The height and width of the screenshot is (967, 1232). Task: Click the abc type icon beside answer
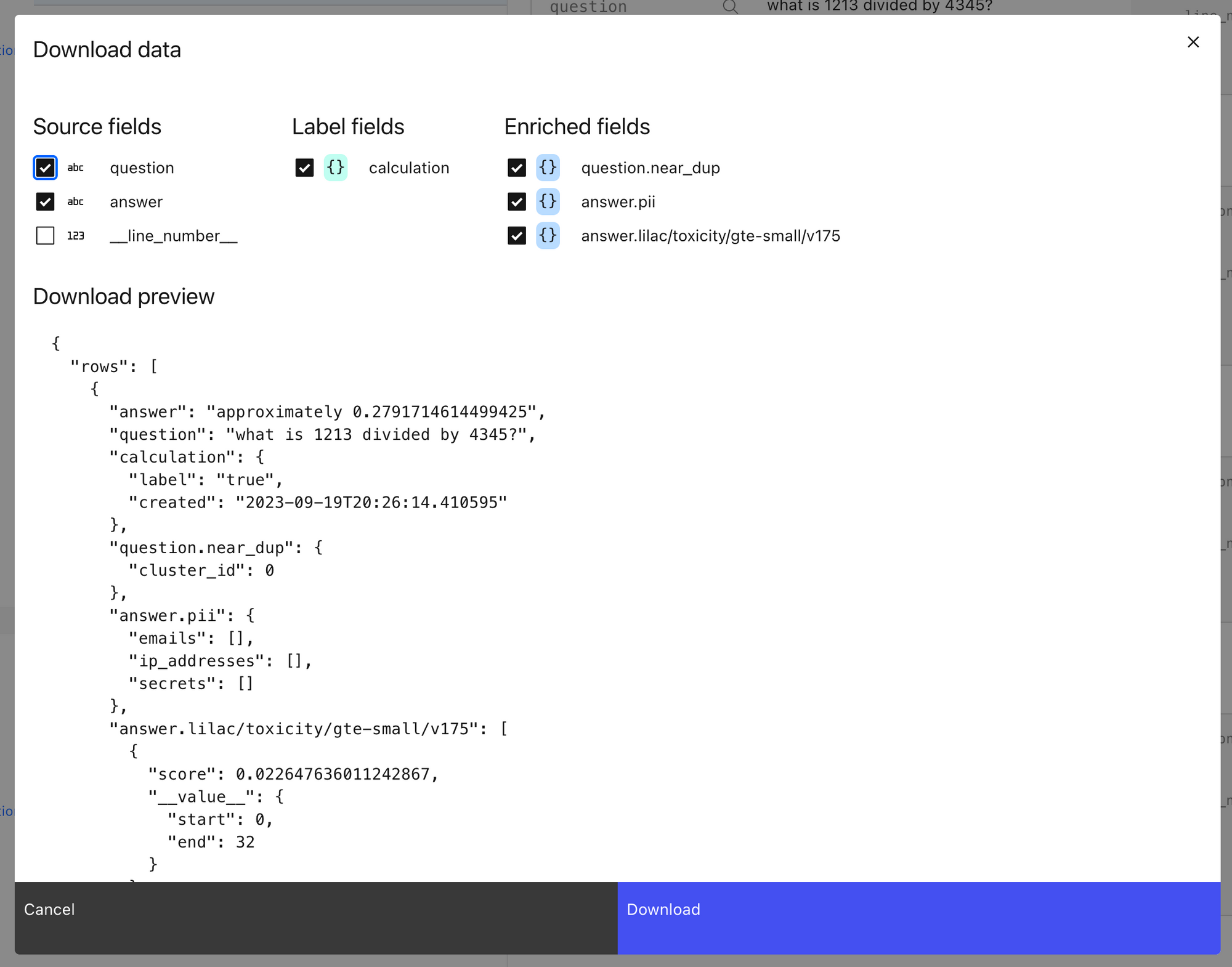[76, 202]
